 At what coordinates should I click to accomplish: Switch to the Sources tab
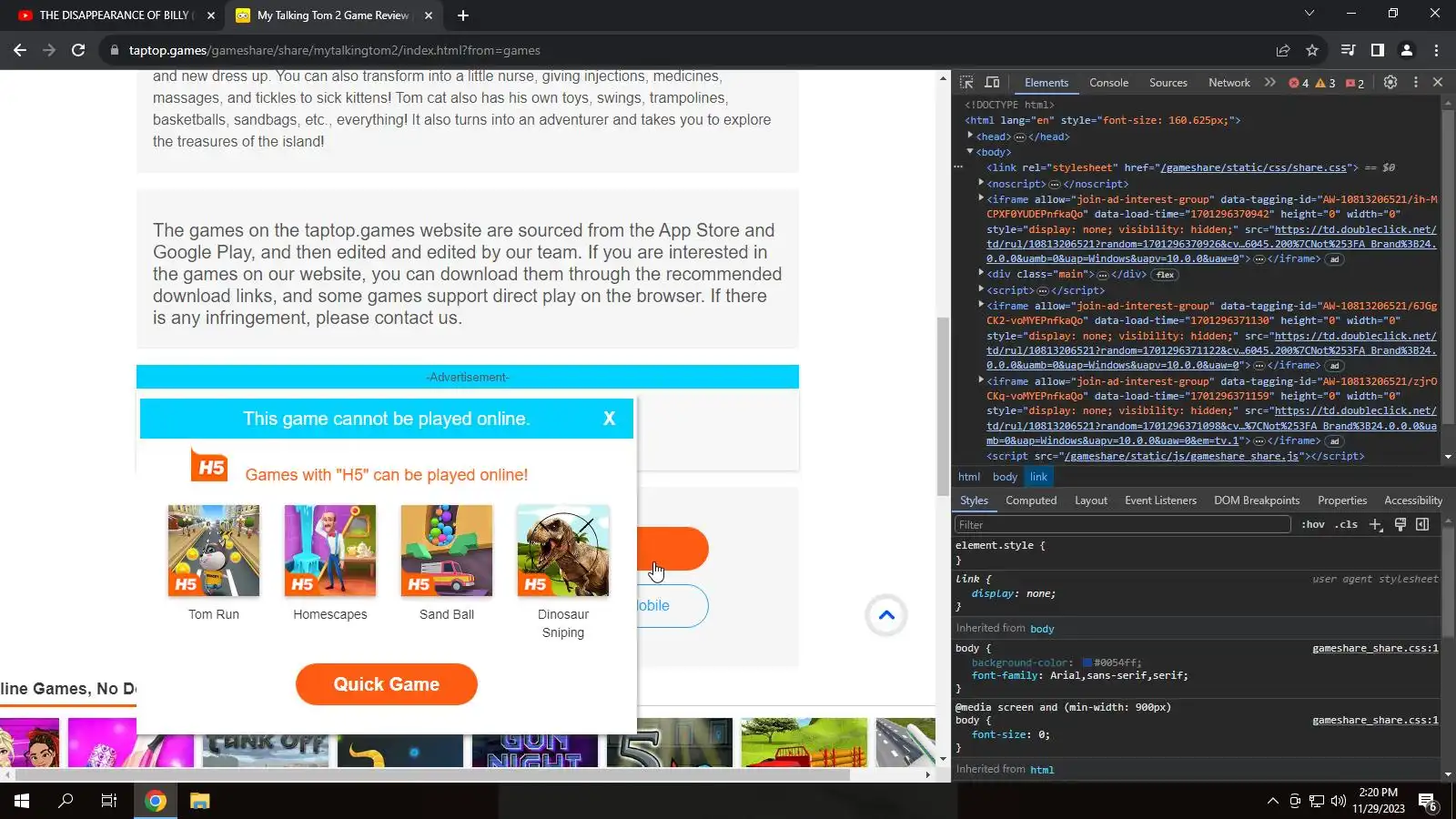click(1168, 83)
